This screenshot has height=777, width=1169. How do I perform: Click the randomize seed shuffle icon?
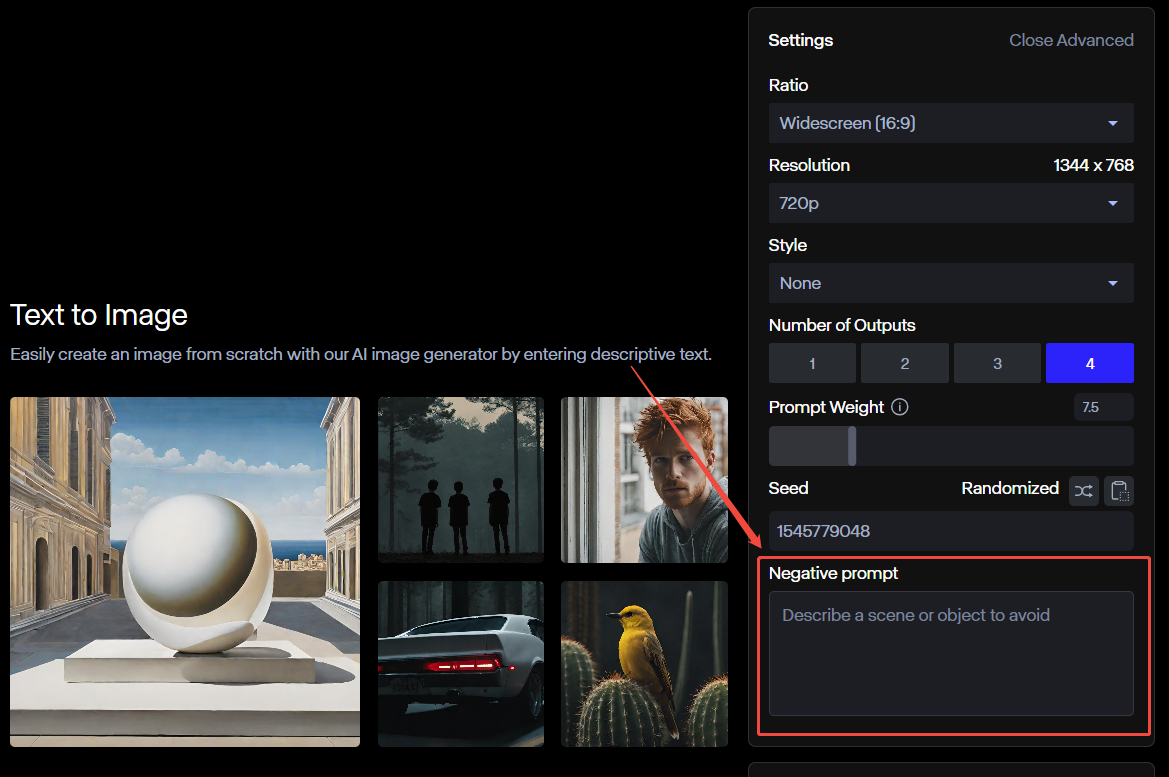click(x=1083, y=491)
